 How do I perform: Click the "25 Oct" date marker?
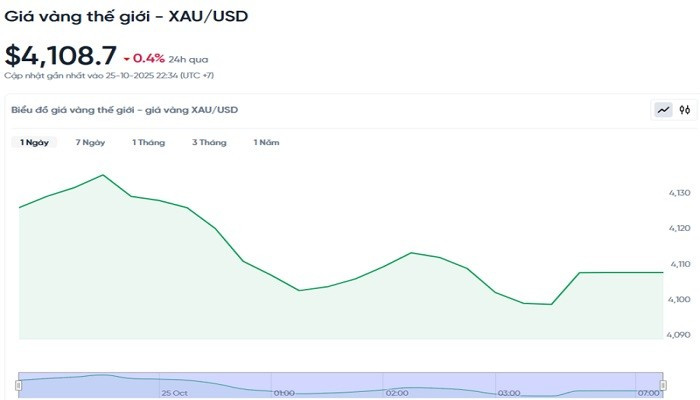coord(174,393)
